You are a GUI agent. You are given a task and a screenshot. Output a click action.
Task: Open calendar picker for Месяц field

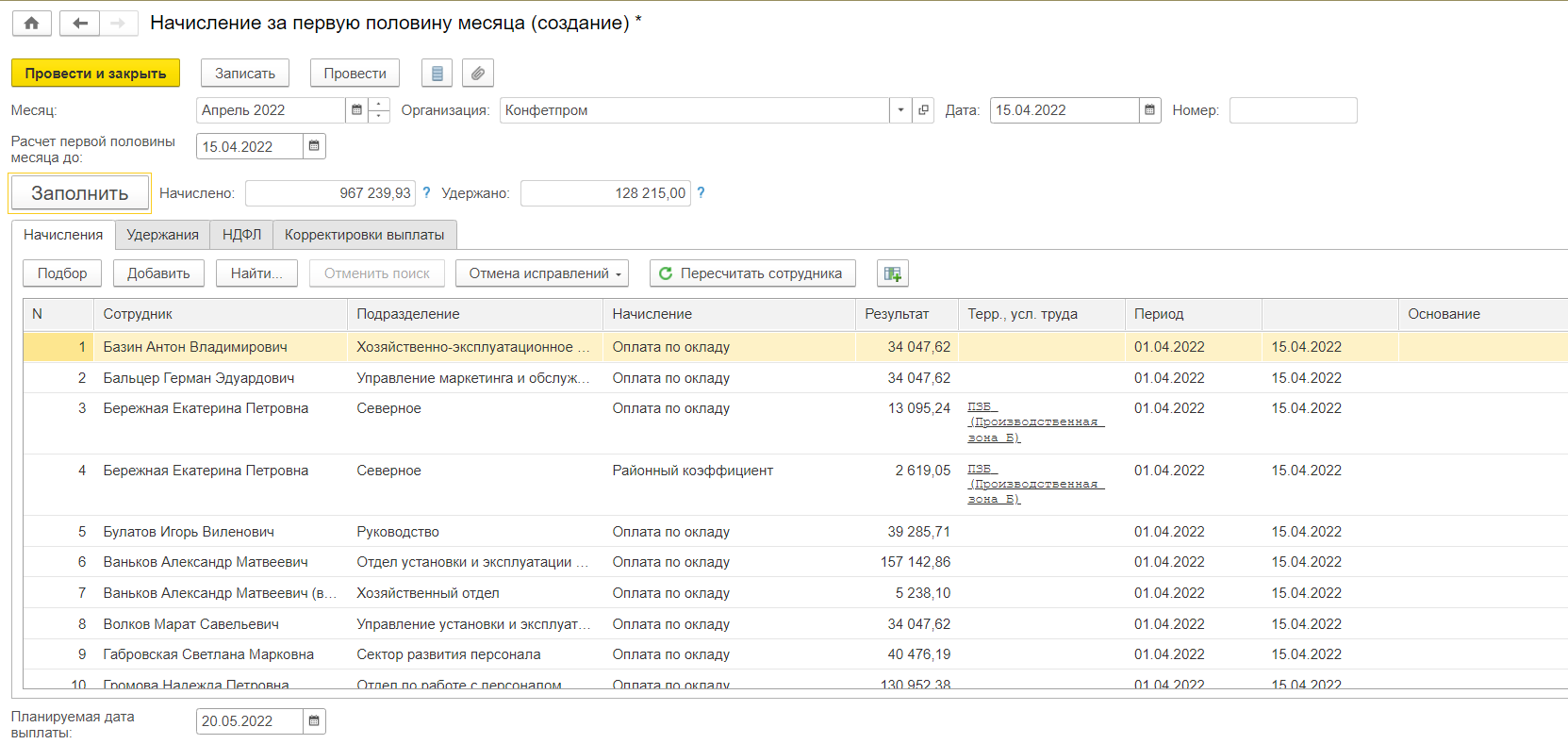(x=356, y=110)
